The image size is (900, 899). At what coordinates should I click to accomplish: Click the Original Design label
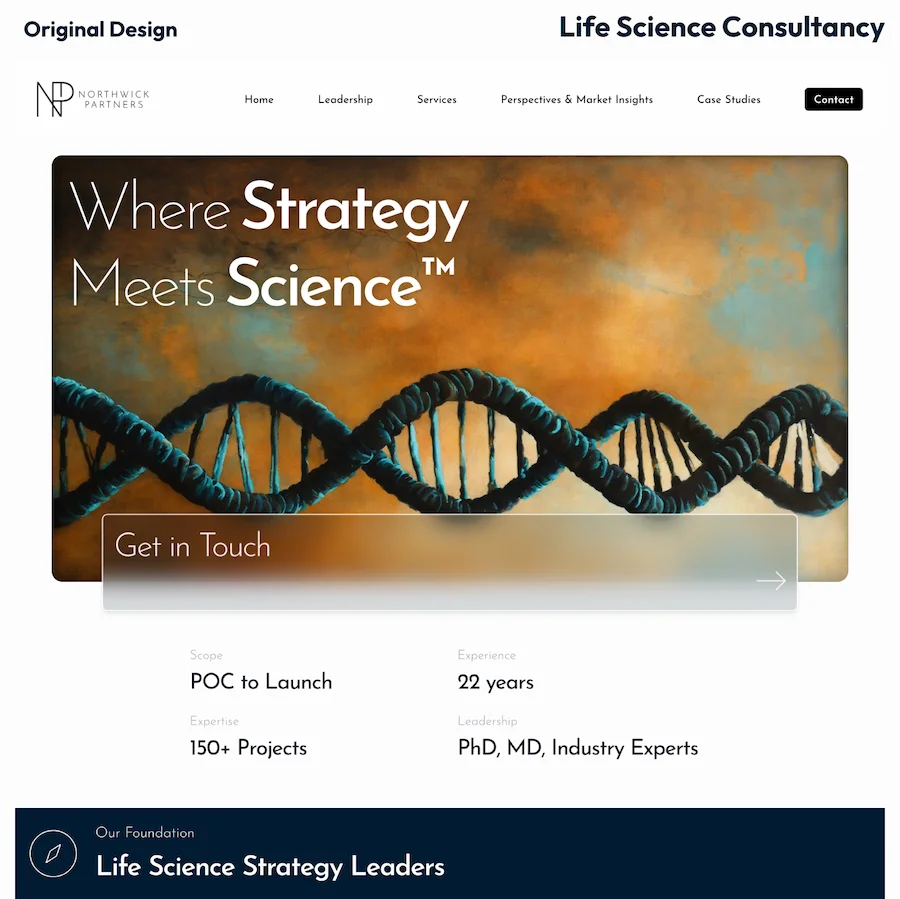point(100,29)
